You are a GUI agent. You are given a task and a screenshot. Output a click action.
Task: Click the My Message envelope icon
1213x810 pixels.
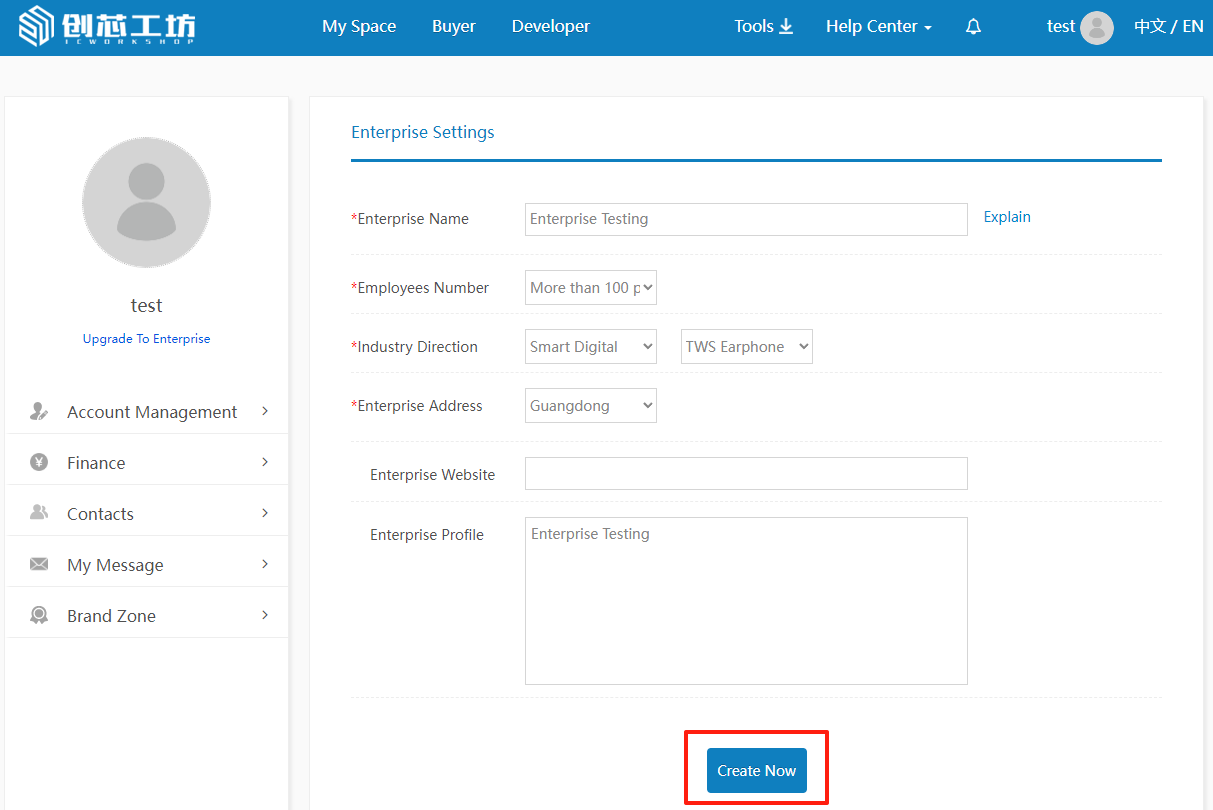pos(39,564)
